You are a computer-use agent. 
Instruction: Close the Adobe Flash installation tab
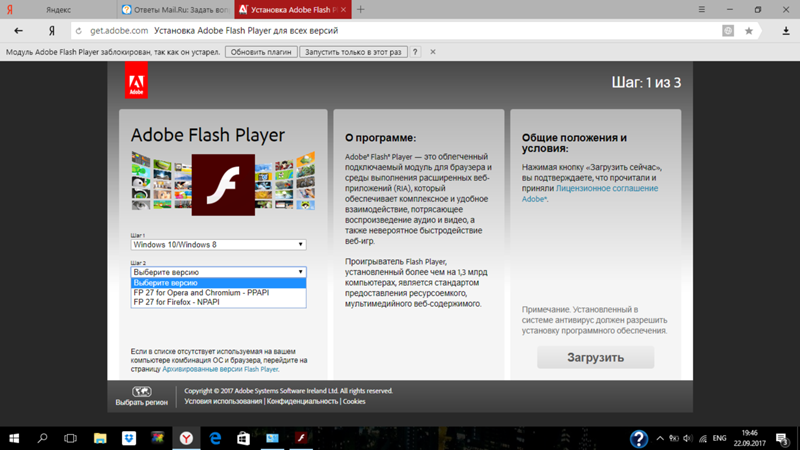pos(343,9)
